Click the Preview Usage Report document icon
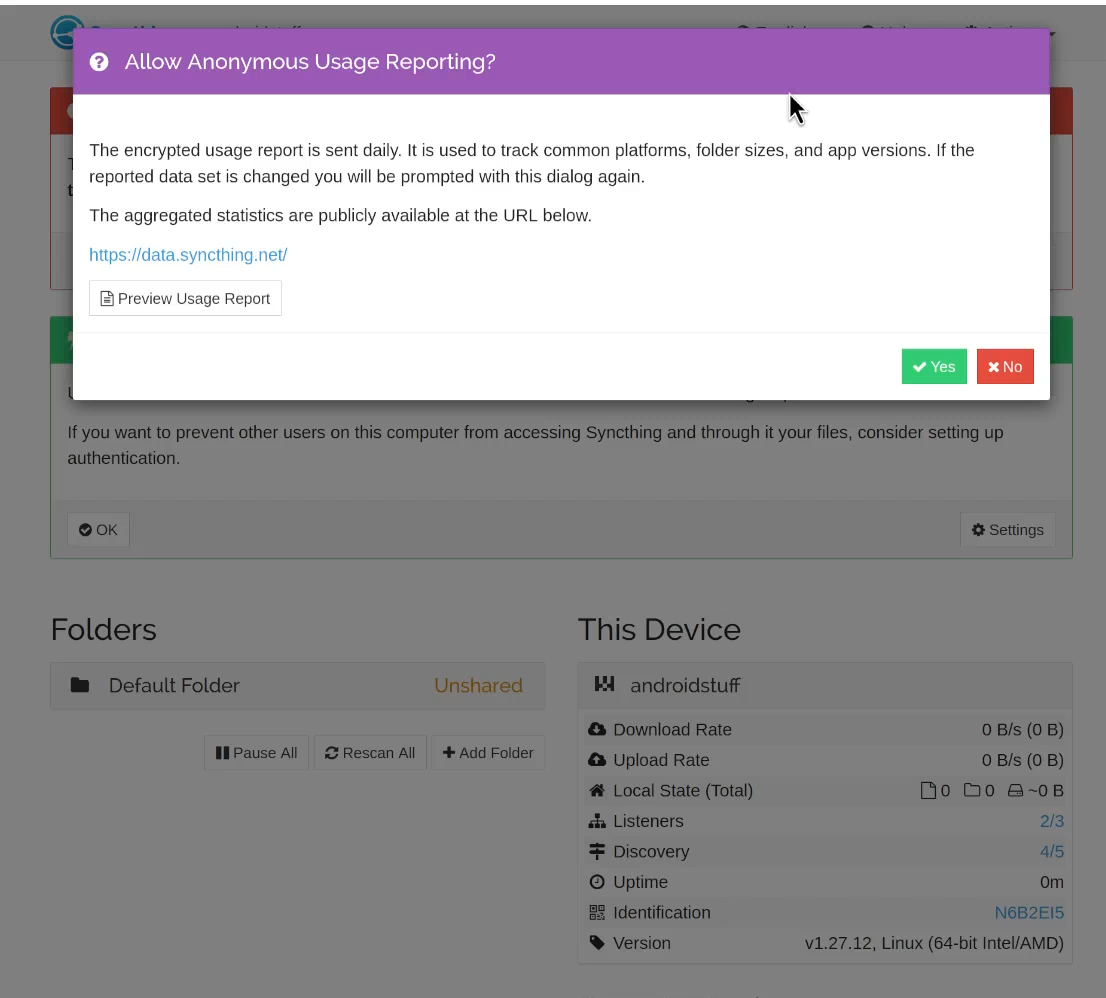 107,299
